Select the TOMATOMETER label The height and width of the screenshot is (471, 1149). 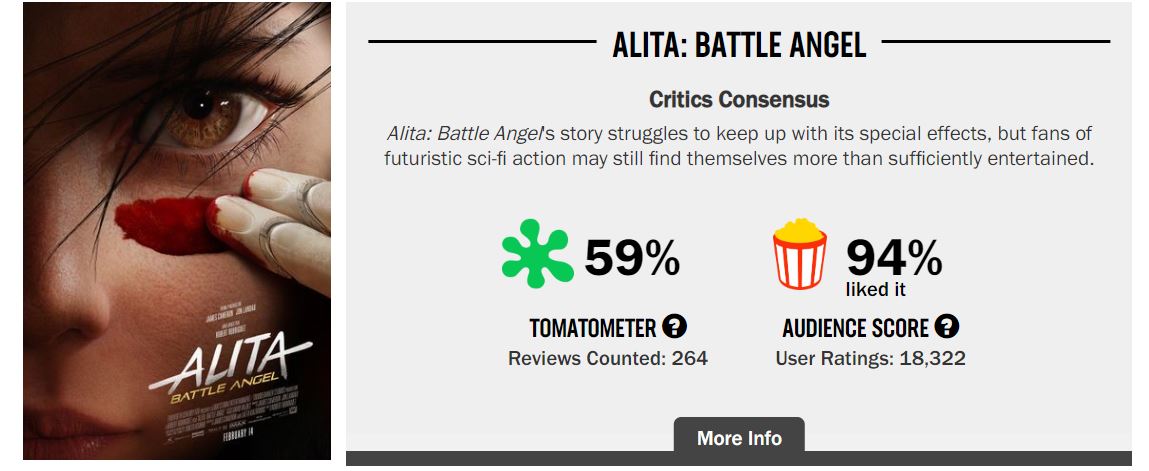[x=593, y=328]
